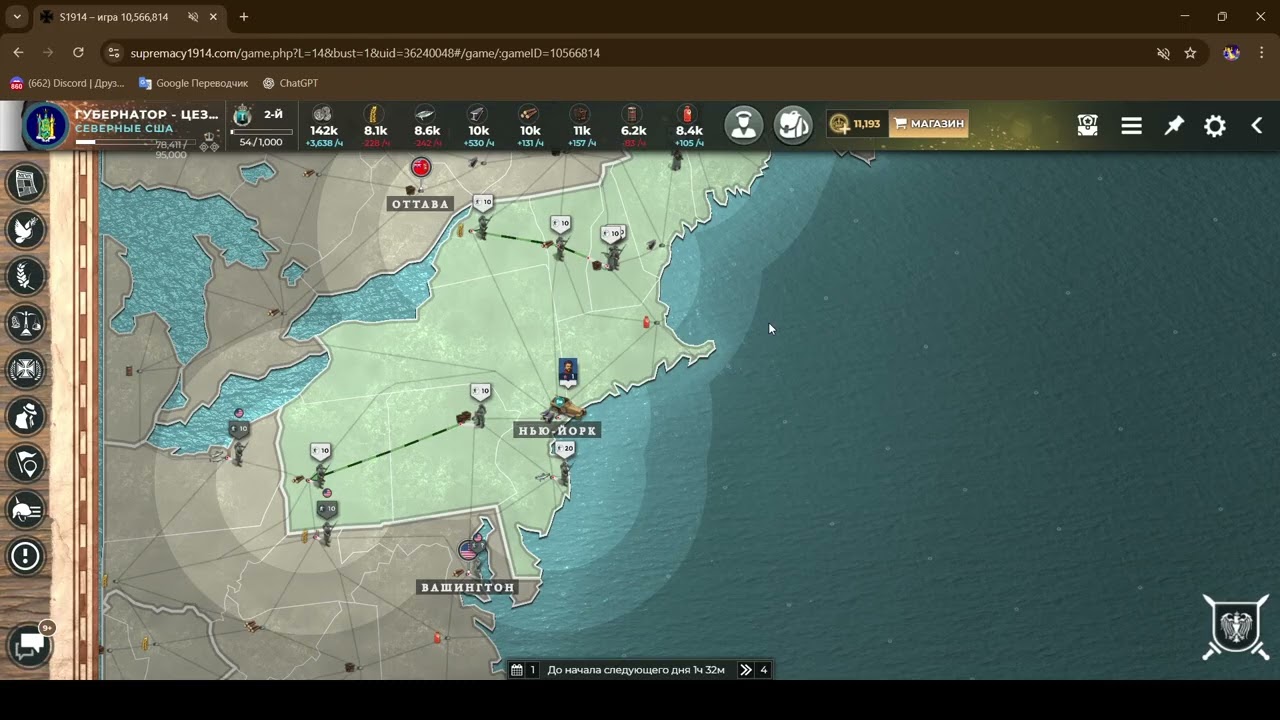The image size is (1280, 720).
Task: Click the gold crown coin with plus
Action: tap(840, 124)
